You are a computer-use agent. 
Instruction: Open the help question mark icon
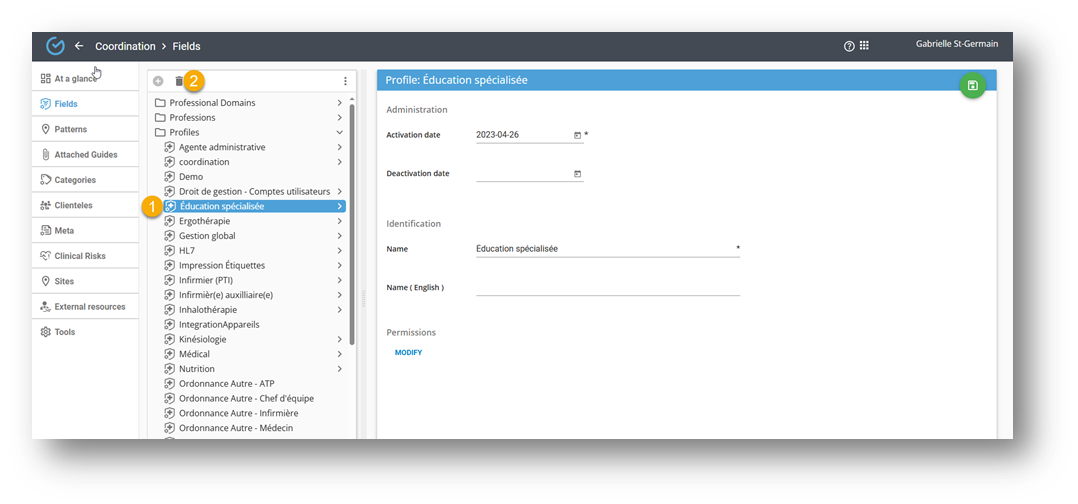(x=849, y=46)
